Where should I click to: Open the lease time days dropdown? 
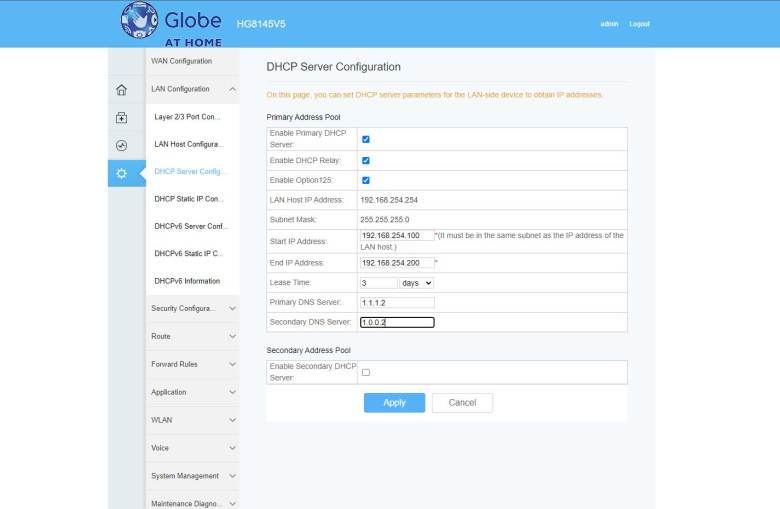[x=416, y=283]
